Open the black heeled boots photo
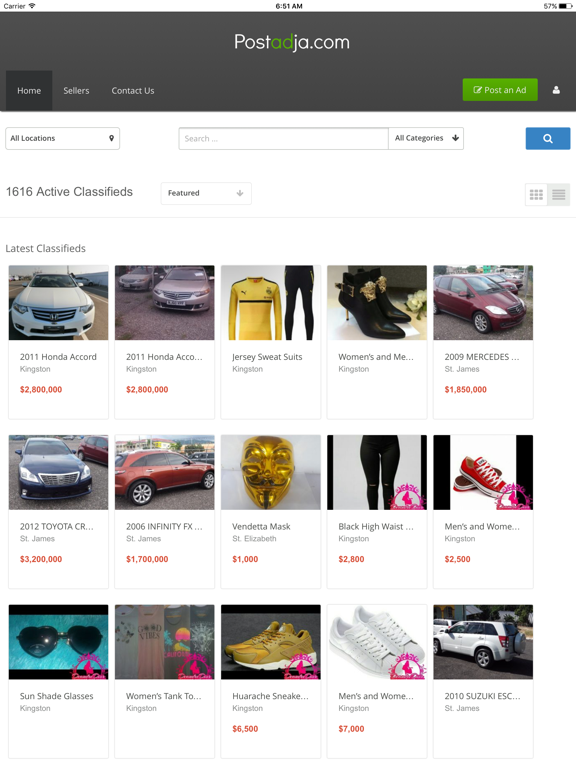The height and width of the screenshot is (768, 576). pyautogui.click(x=377, y=303)
